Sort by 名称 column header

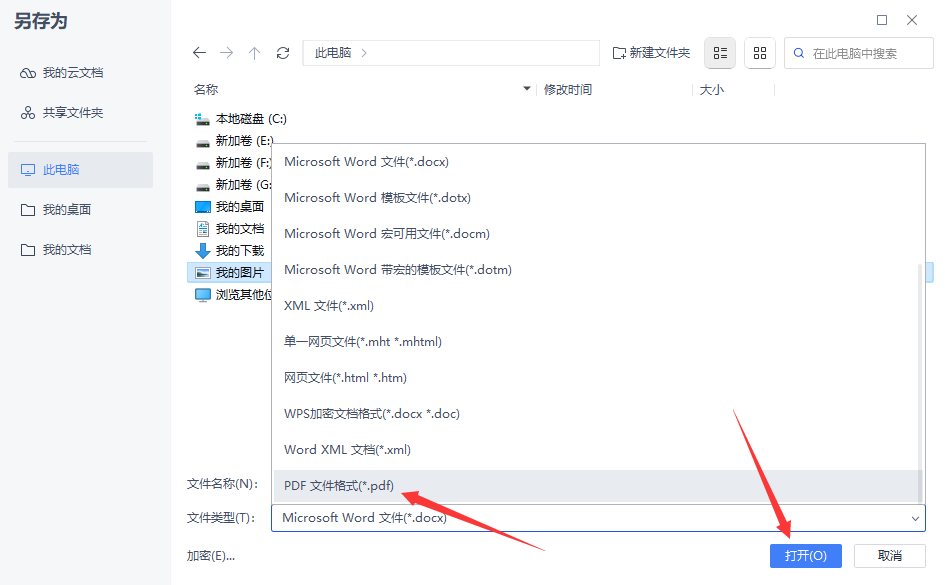click(x=206, y=90)
